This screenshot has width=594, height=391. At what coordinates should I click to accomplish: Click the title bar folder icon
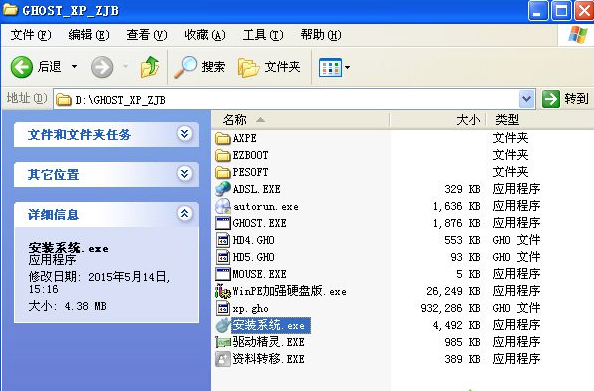(10, 9)
